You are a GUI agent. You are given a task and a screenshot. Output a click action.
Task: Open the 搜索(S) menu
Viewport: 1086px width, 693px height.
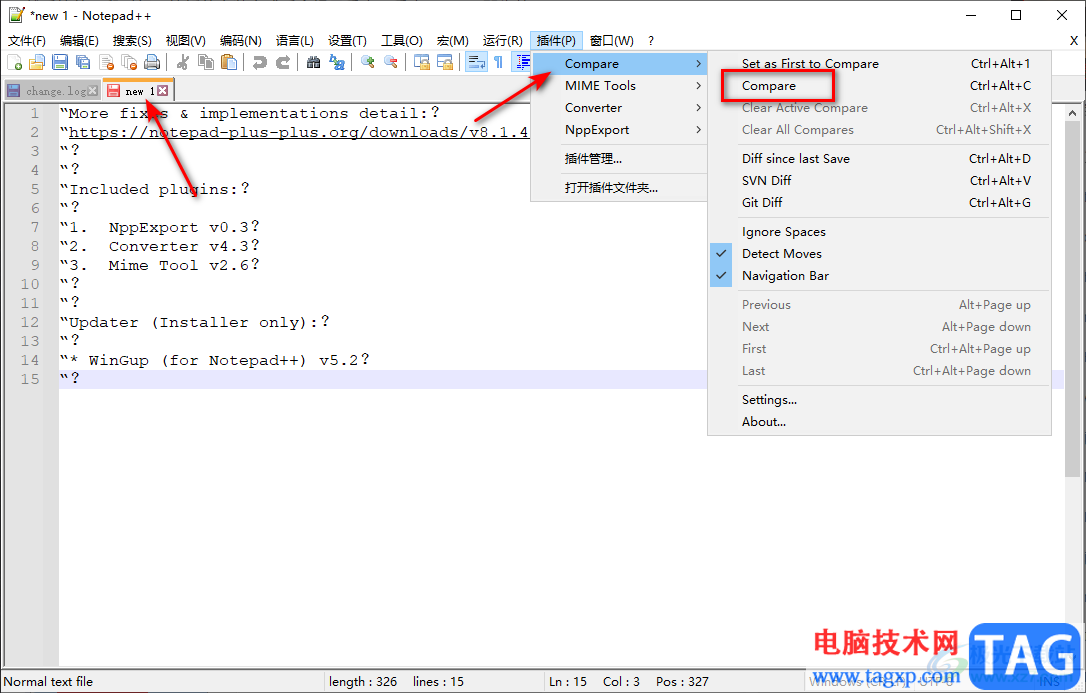(x=132, y=41)
